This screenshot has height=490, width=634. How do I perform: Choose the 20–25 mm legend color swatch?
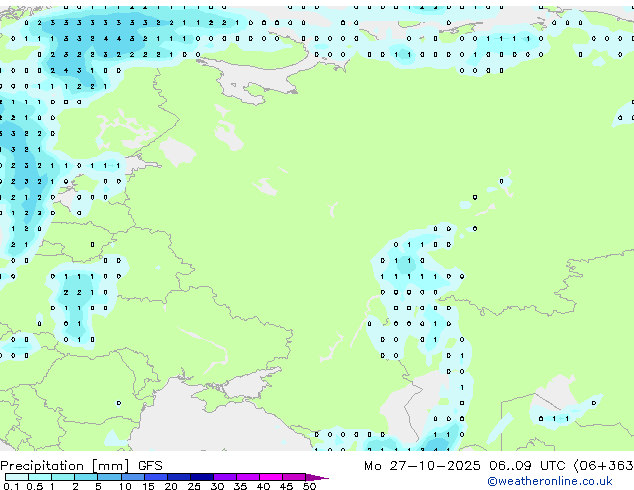pos(179,477)
